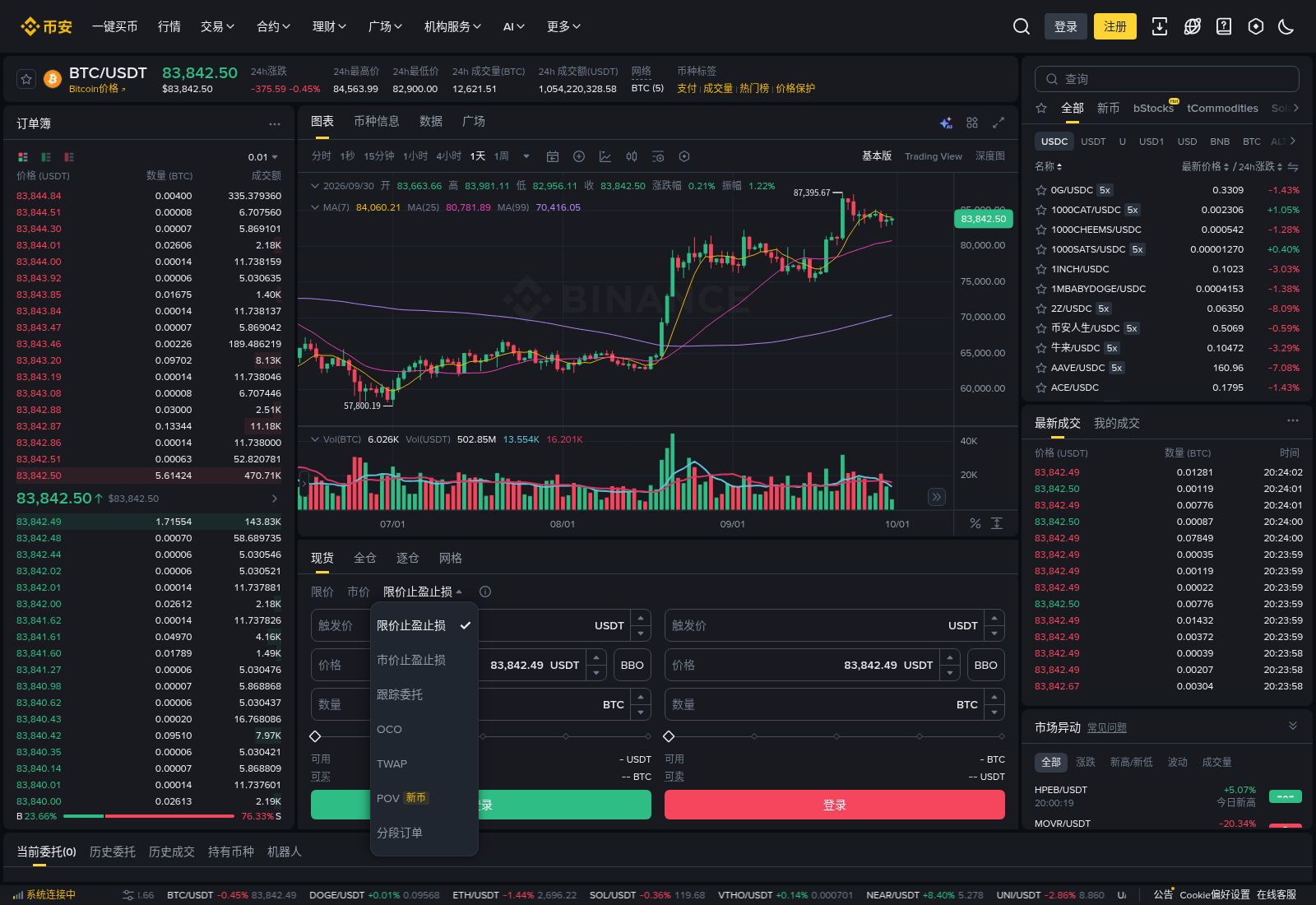
Task: Switch to the 深度图 chart view
Action: click(990, 156)
